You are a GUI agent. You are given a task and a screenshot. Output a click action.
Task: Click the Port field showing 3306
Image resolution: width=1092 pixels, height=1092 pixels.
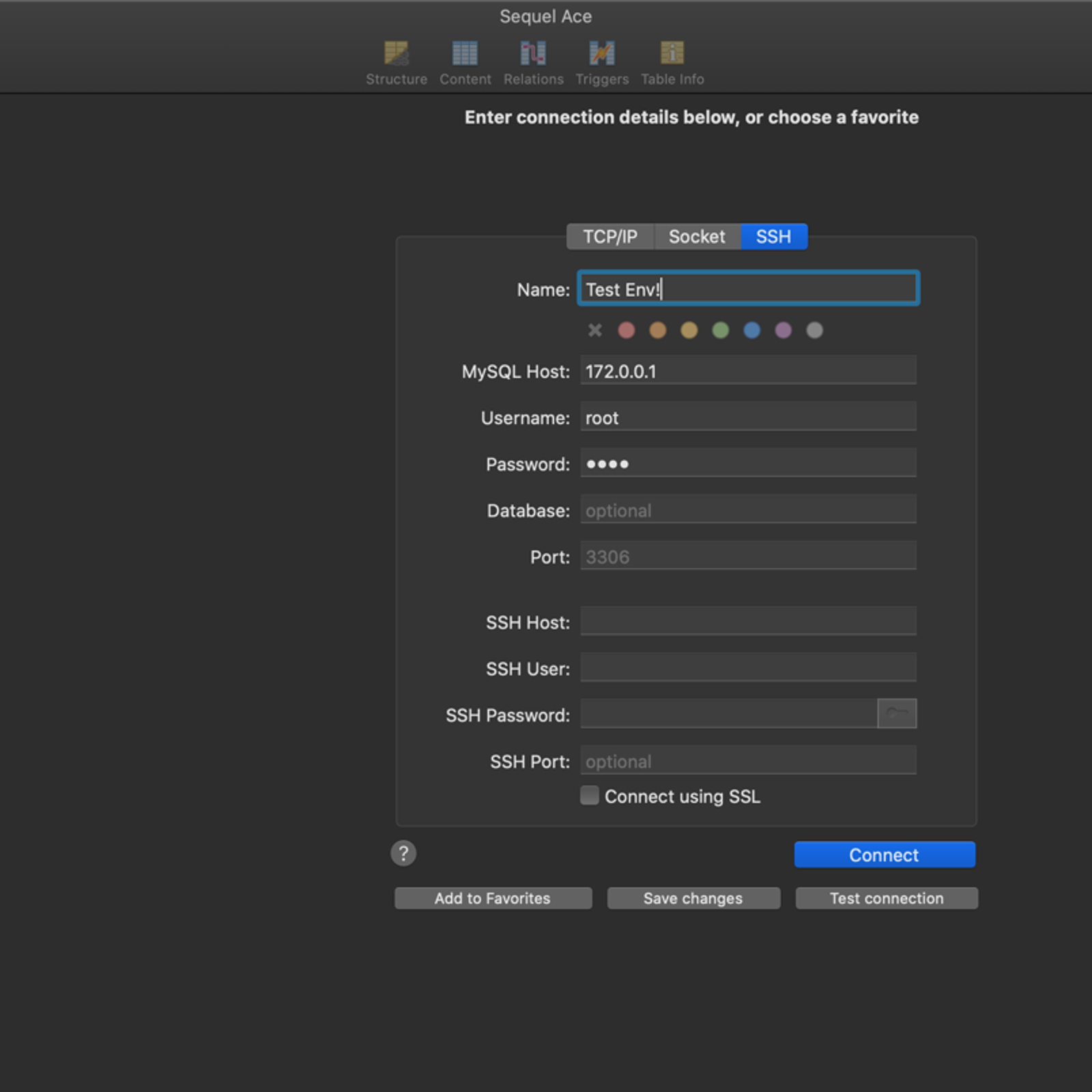point(749,556)
